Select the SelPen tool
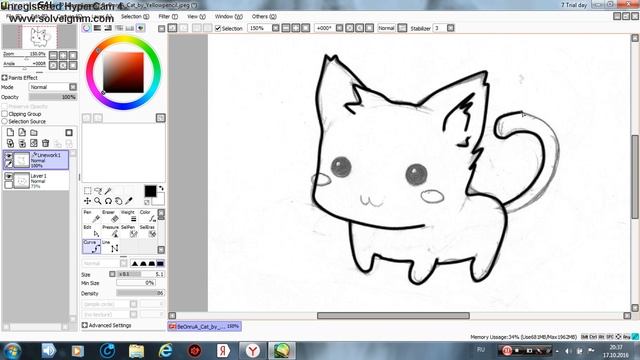The width and height of the screenshot is (640, 360). coord(129,231)
